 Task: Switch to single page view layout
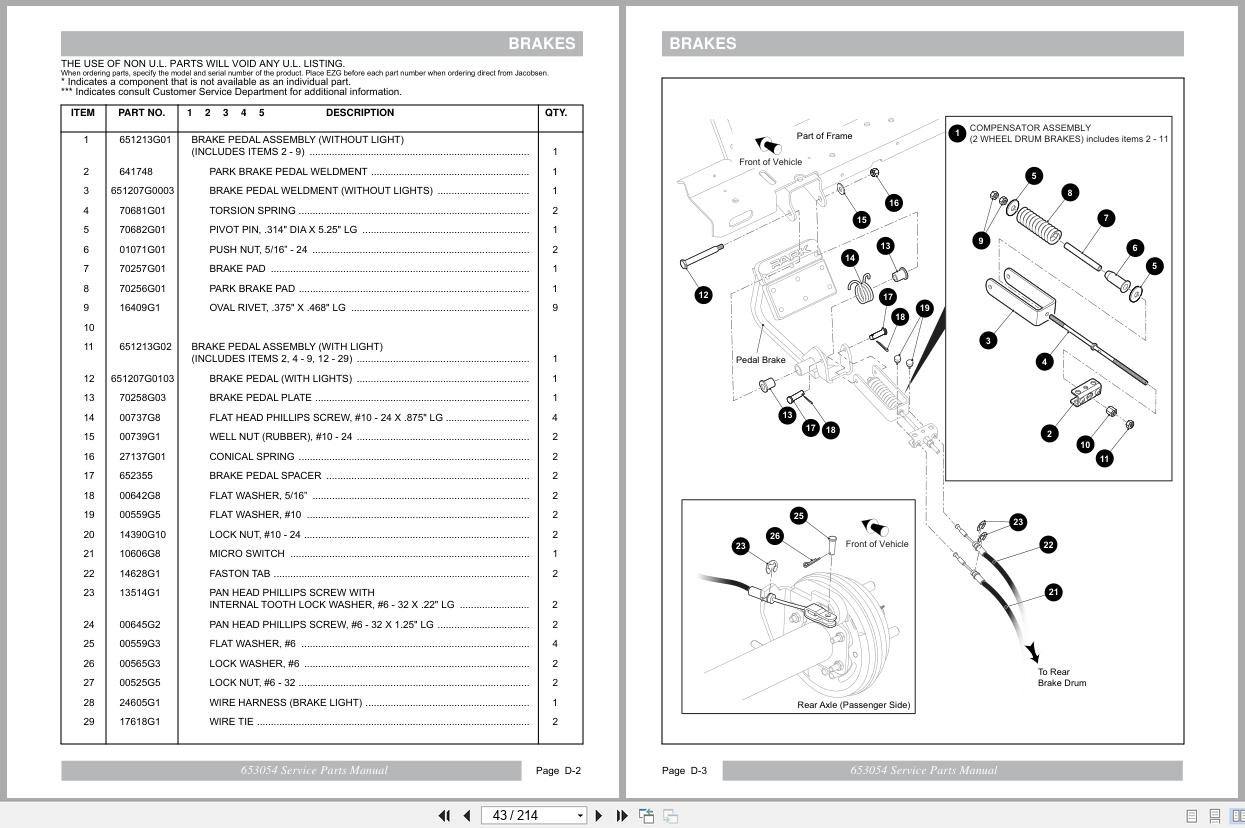(x=1192, y=816)
